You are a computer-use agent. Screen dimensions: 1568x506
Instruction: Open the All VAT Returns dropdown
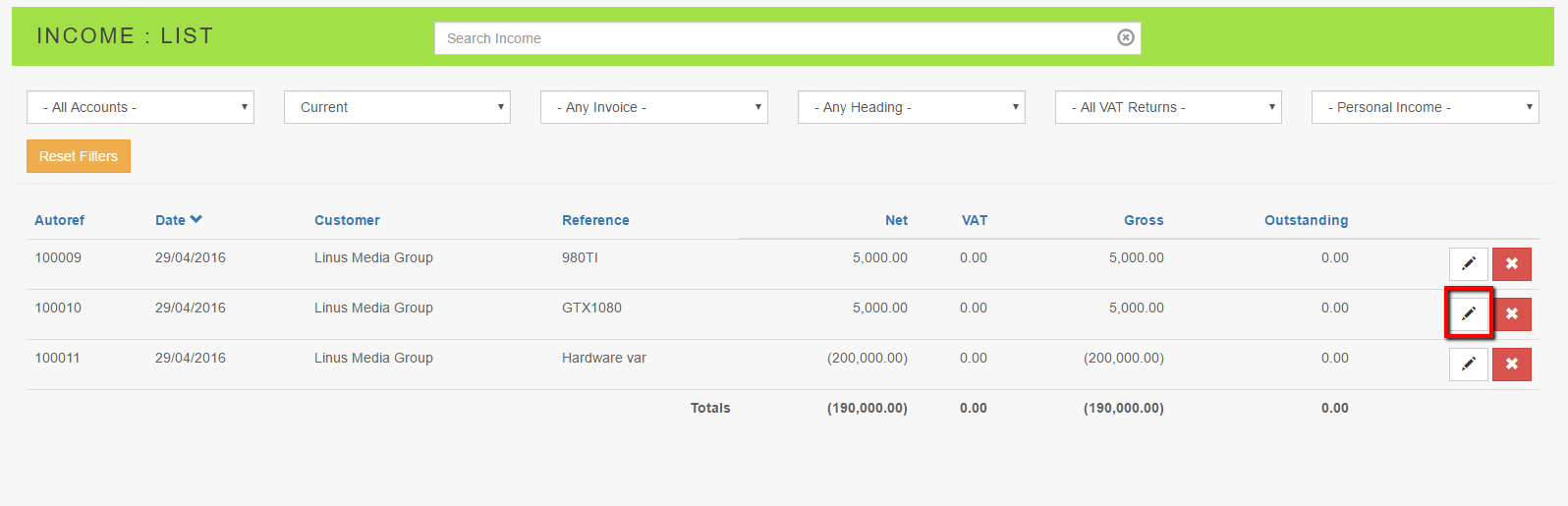[1168, 107]
